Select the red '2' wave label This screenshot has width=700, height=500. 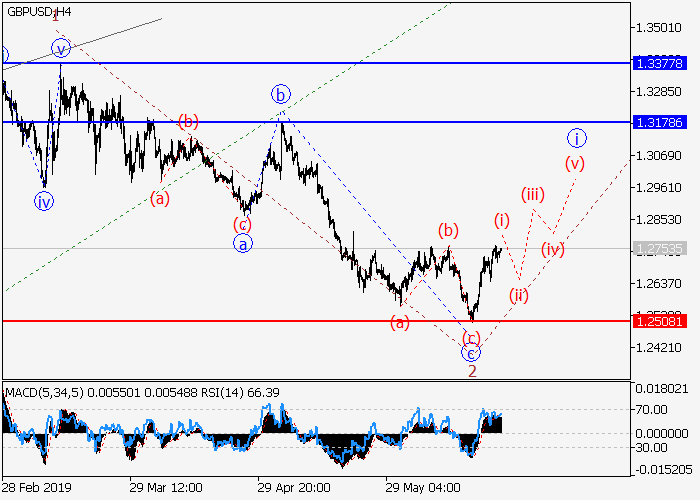tap(472, 371)
